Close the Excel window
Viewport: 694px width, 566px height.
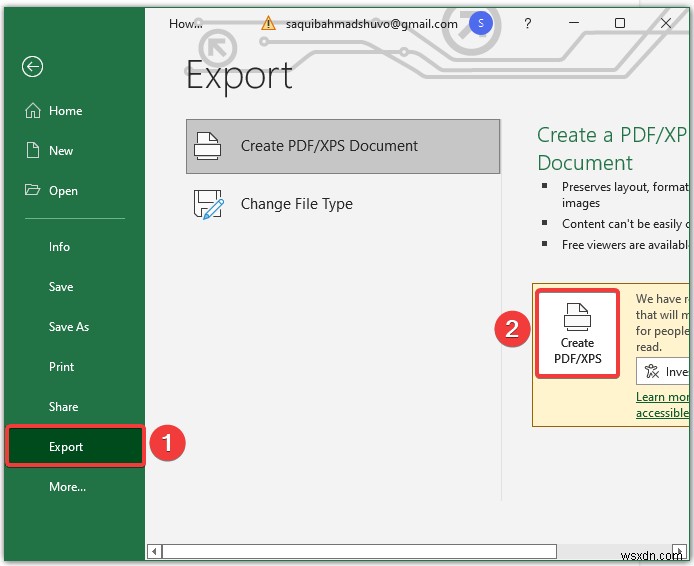pos(666,23)
